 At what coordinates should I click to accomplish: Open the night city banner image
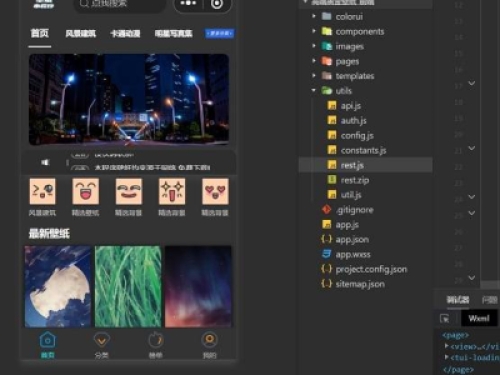129,99
